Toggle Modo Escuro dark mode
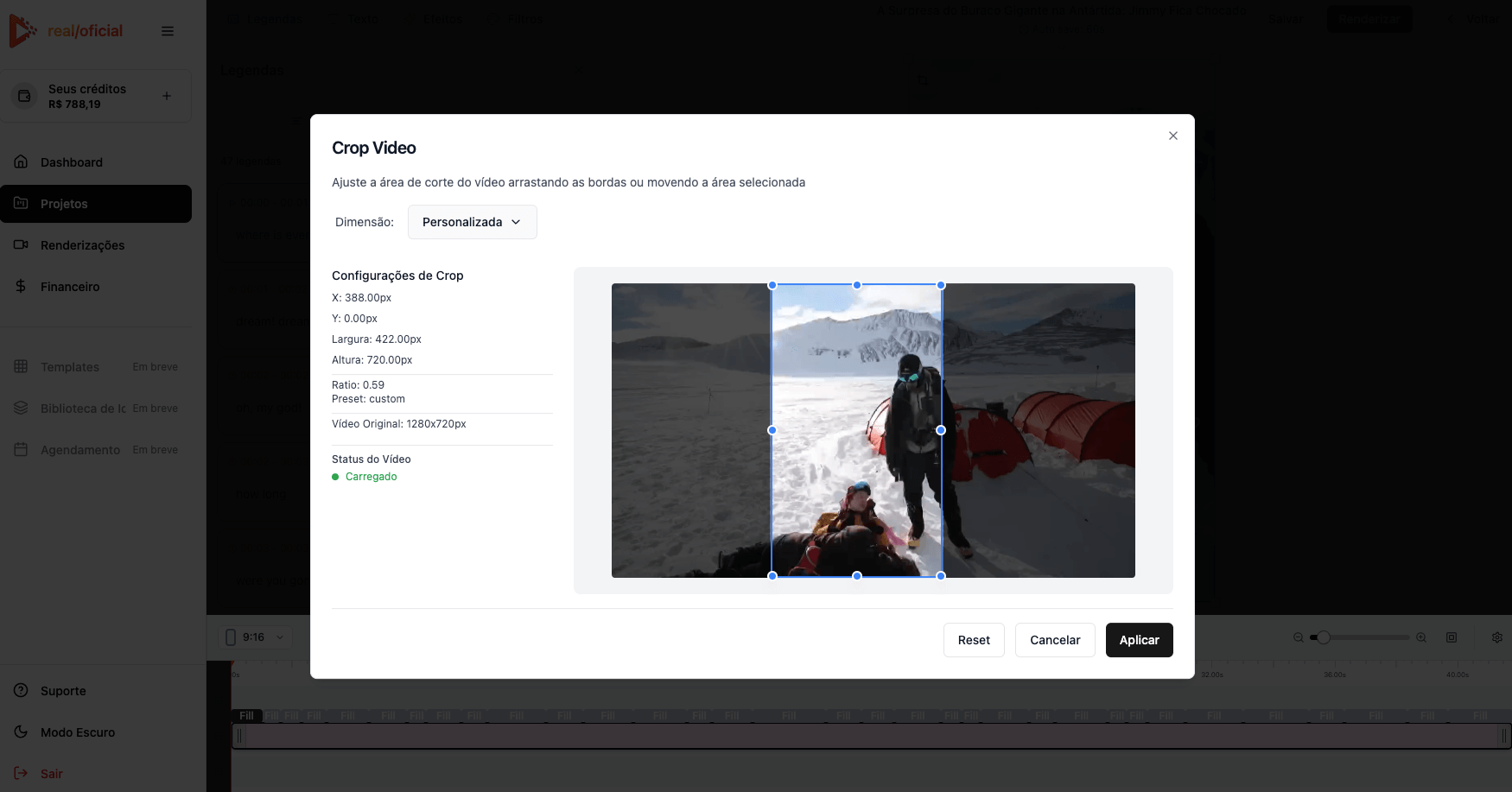 (96, 732)
